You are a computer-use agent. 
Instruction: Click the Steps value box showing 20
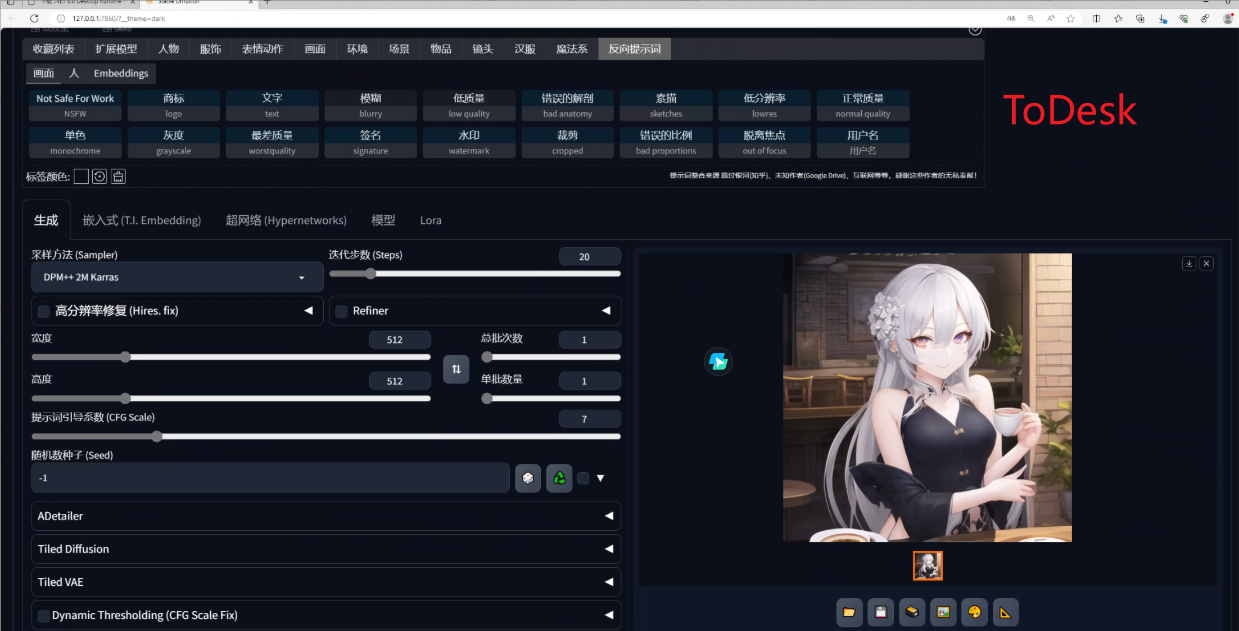click(590, 257)
